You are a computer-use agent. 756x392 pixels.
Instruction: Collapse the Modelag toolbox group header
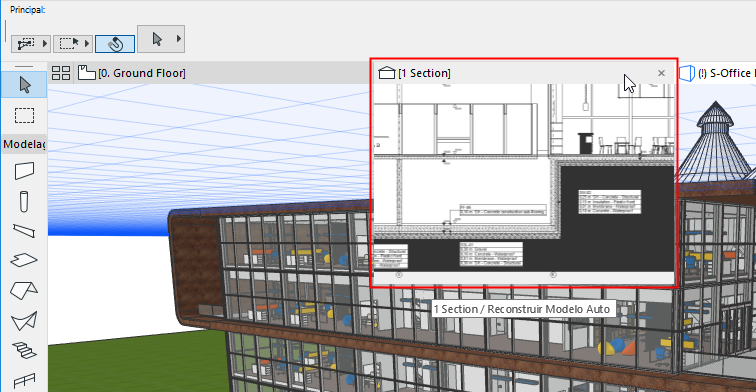24,144
